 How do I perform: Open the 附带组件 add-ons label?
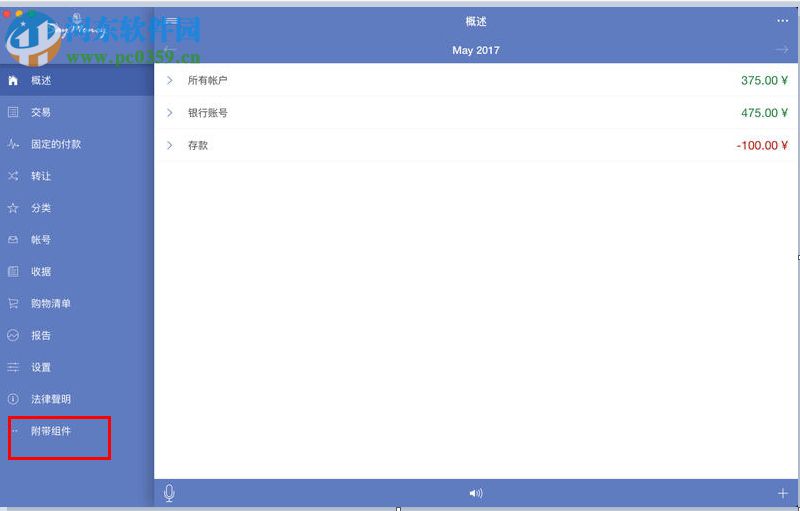click(x=51, y=431)
